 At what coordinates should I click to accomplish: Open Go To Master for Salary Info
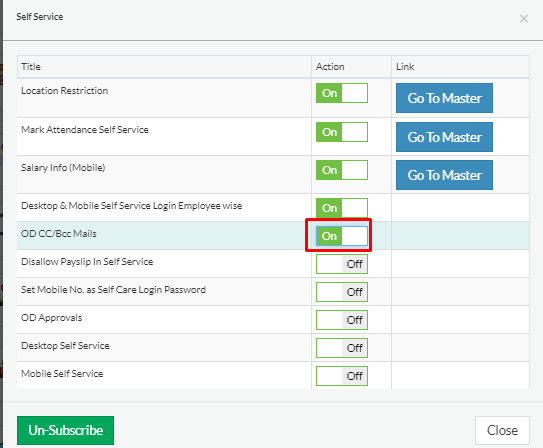click(444, 175)
